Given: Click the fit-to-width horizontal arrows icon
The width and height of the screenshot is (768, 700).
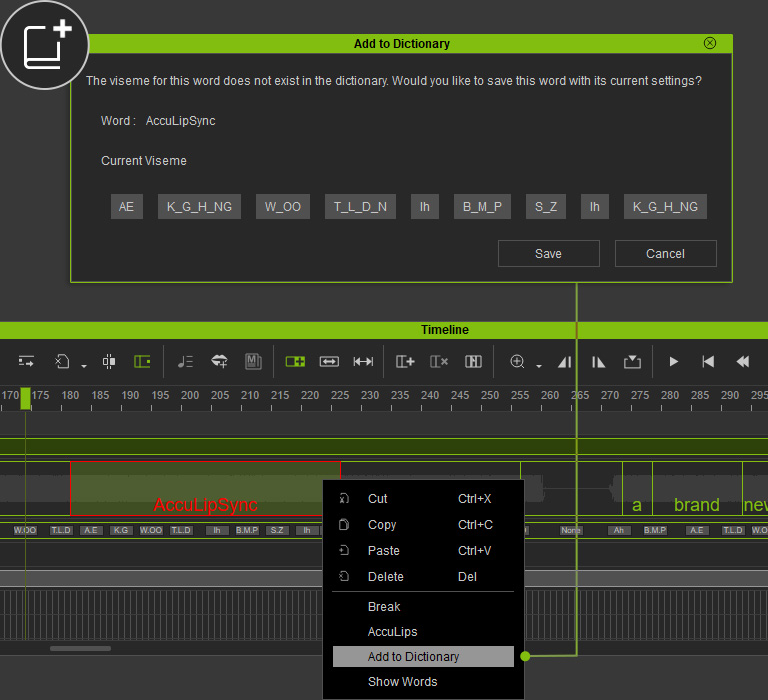Looking at the screenshot, I should click(329, 361).
